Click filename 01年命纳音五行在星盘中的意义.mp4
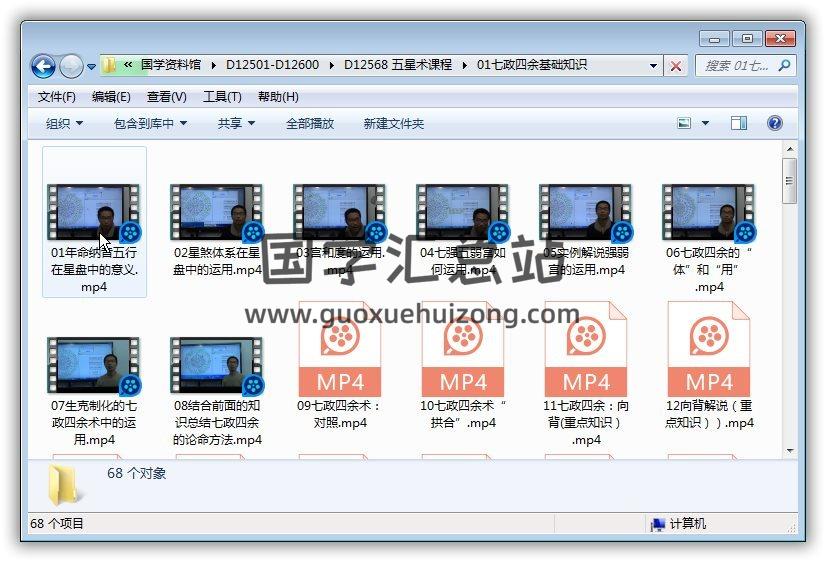Image resolution: width=826 pixels, height=562 pixels. point(94,270)
